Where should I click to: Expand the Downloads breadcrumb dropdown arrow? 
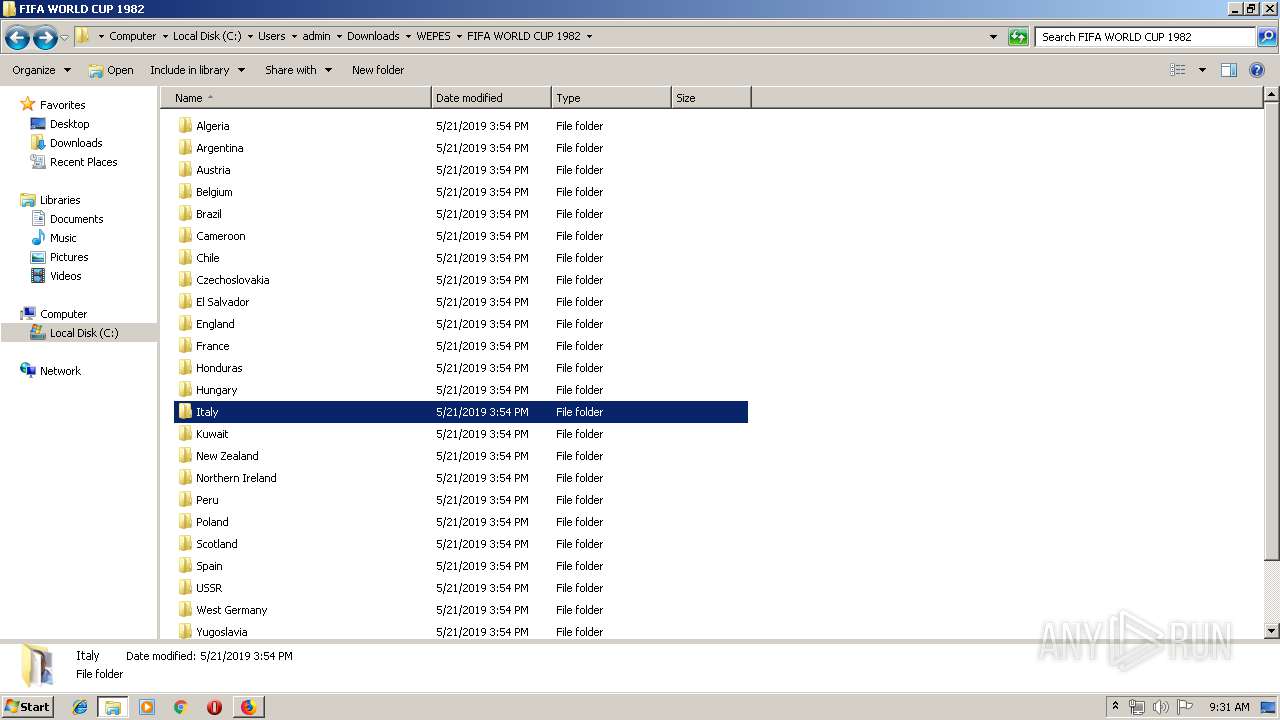(x=408, y=36)
